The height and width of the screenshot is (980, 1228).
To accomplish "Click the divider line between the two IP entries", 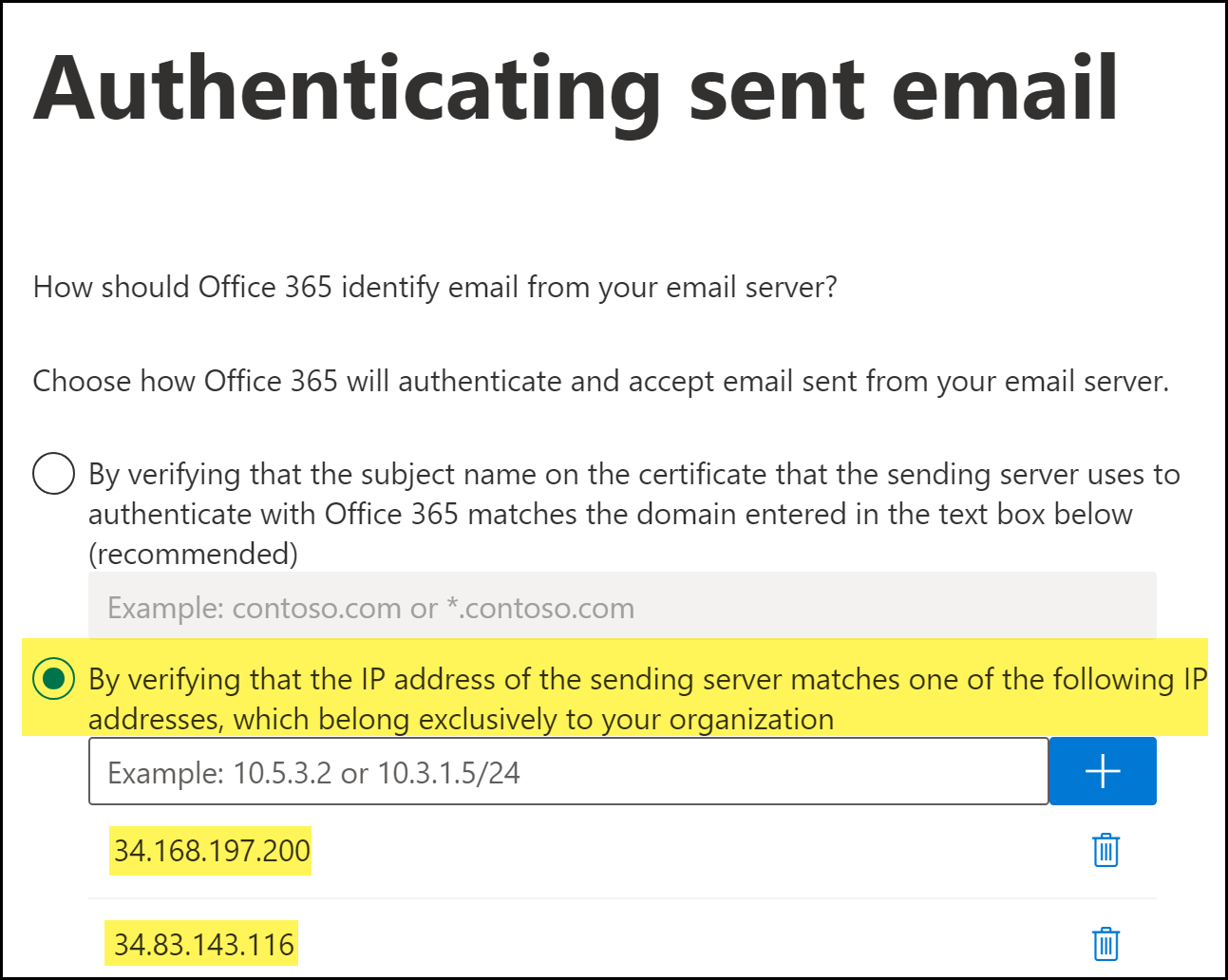I will 622,898.
